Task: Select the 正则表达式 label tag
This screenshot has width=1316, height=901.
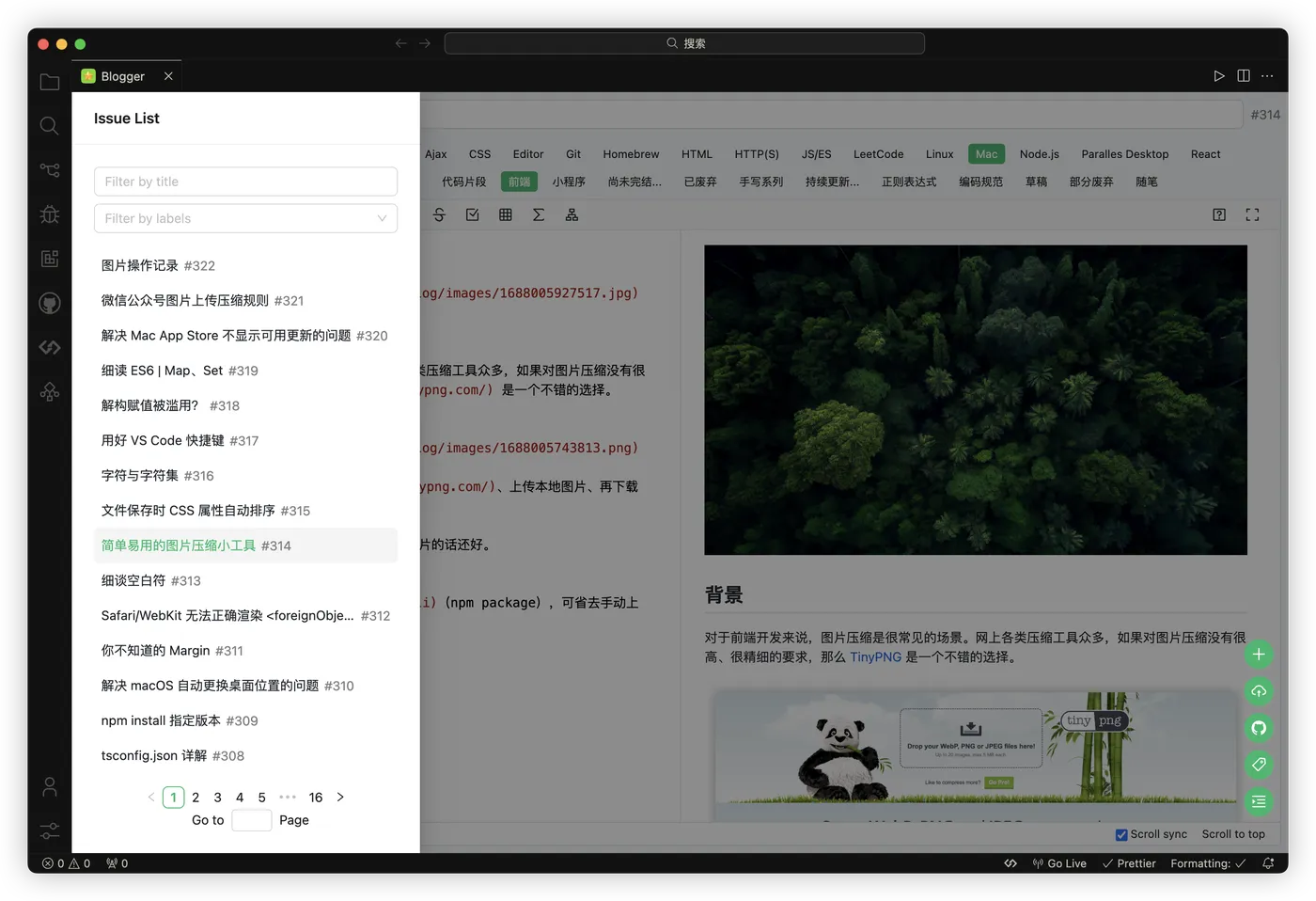Action: point(909,182)
